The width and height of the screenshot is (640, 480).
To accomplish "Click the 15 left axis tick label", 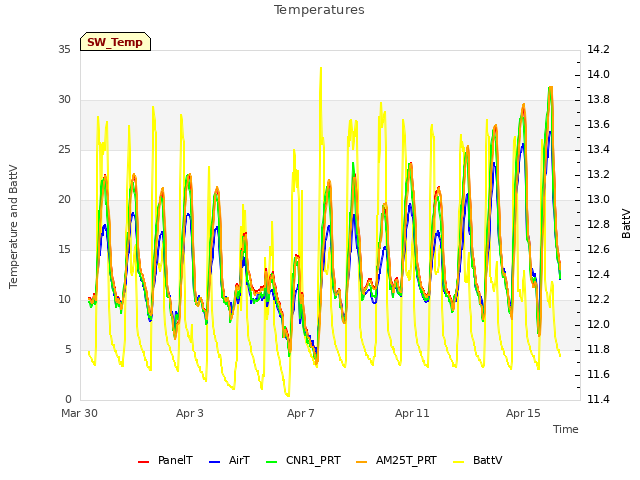I will pos(64,249).
